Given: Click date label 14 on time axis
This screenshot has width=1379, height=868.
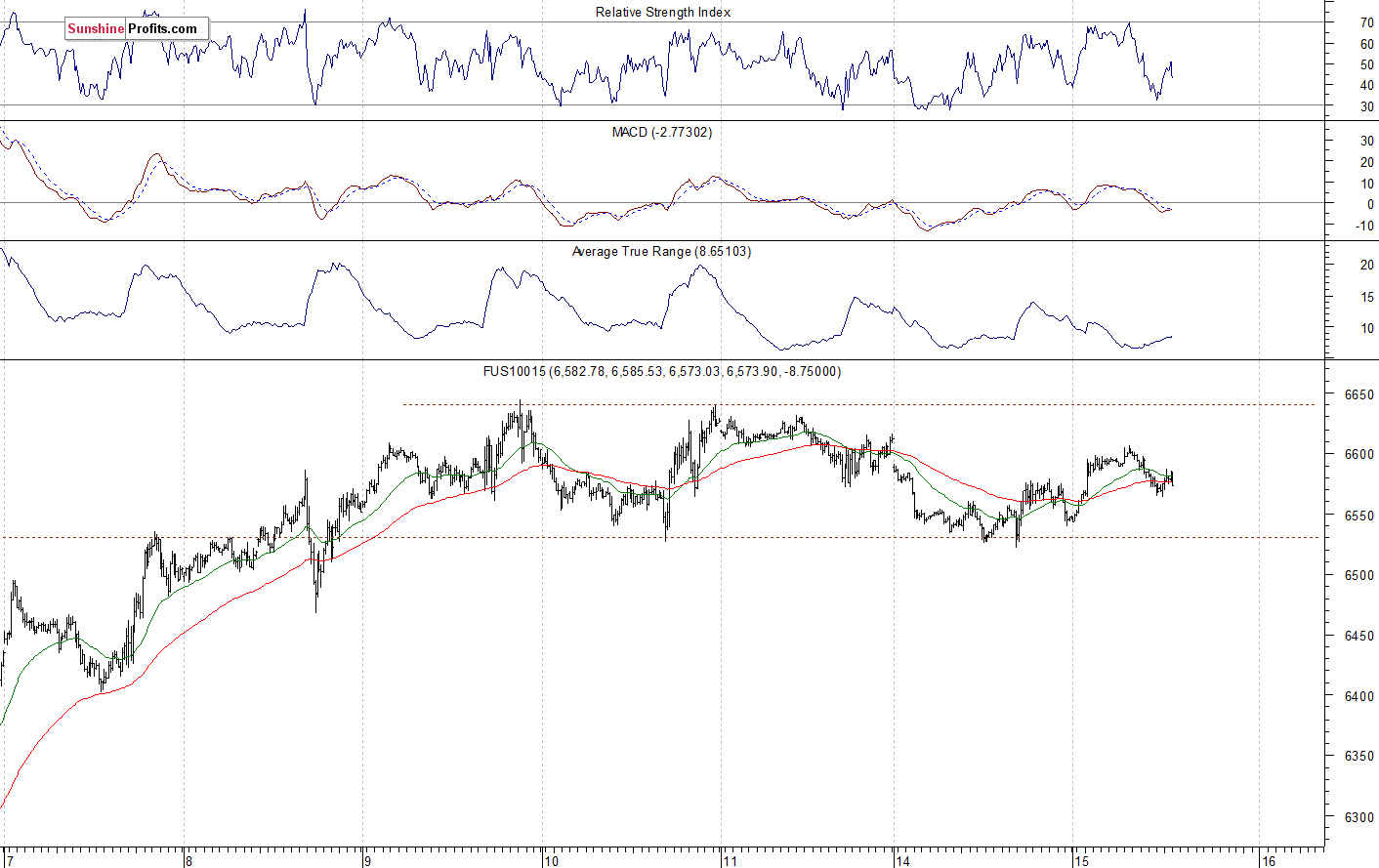Looking at the screenshot, I should pos(902,860).
